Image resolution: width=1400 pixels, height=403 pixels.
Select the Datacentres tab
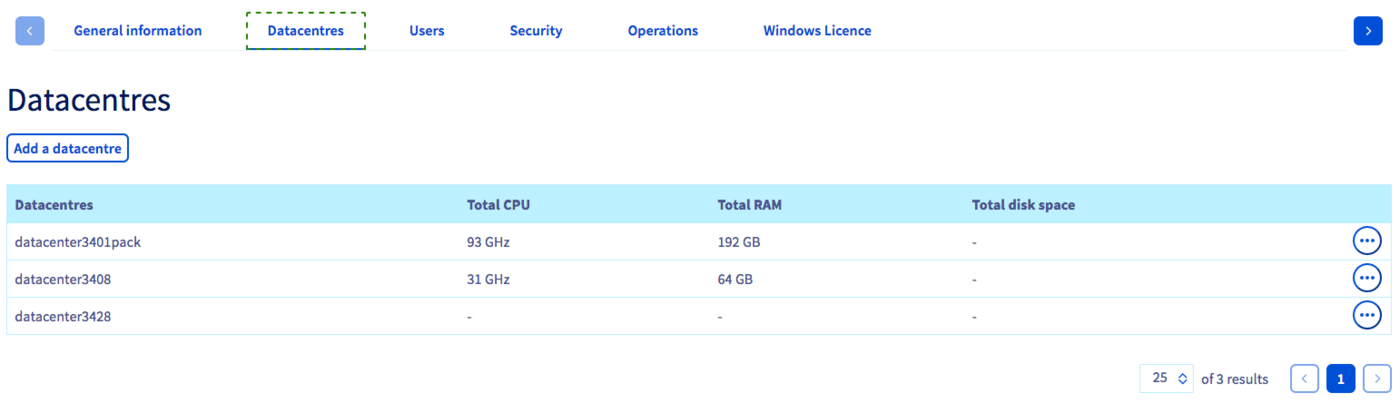click(305, 31)
